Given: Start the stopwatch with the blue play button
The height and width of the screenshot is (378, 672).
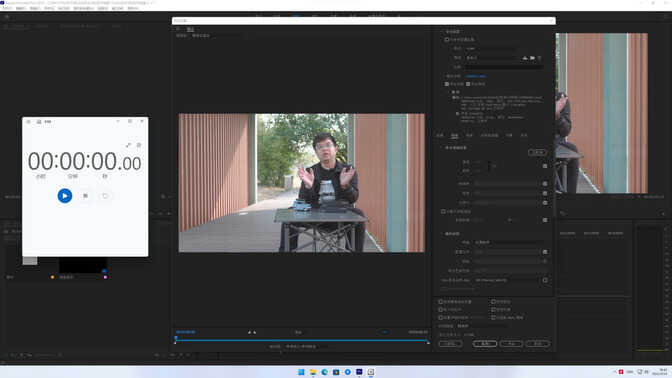Looking at the screenshot, I should tap(65, 196).
